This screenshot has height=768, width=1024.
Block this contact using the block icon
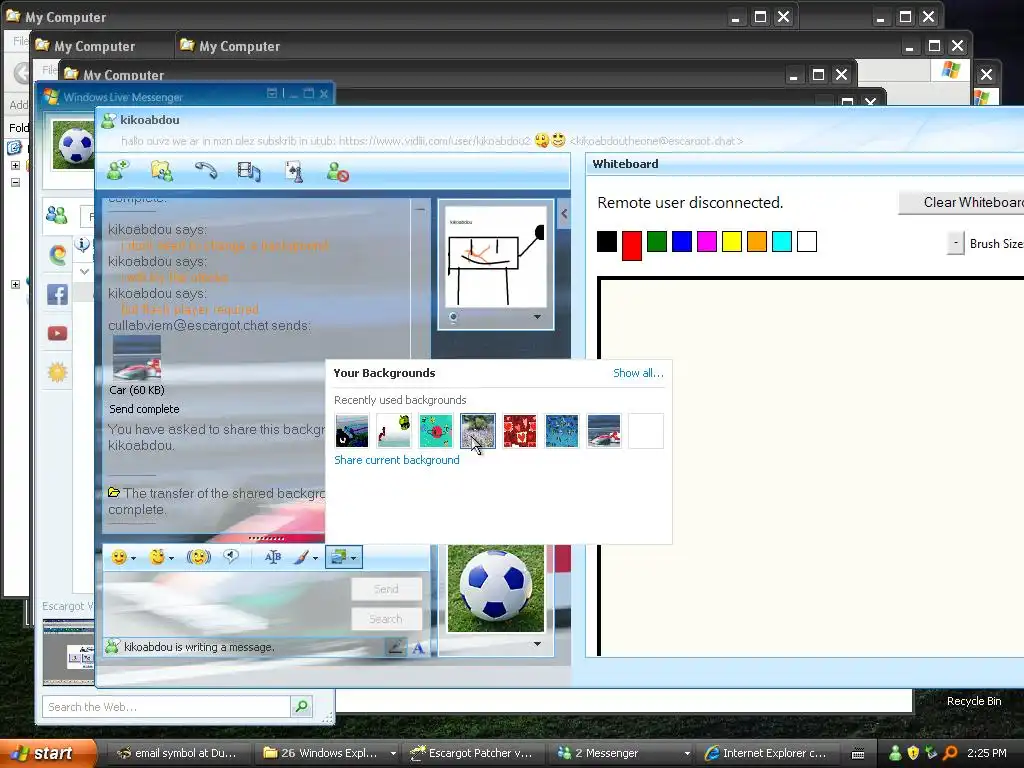pos(338,172)
